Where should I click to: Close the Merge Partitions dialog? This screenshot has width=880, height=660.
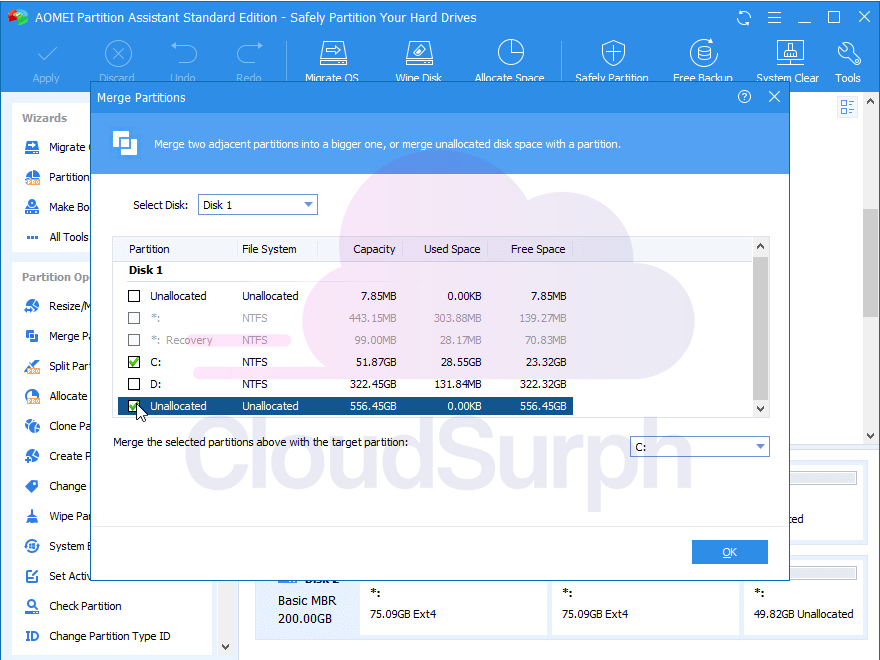(774, 97)
